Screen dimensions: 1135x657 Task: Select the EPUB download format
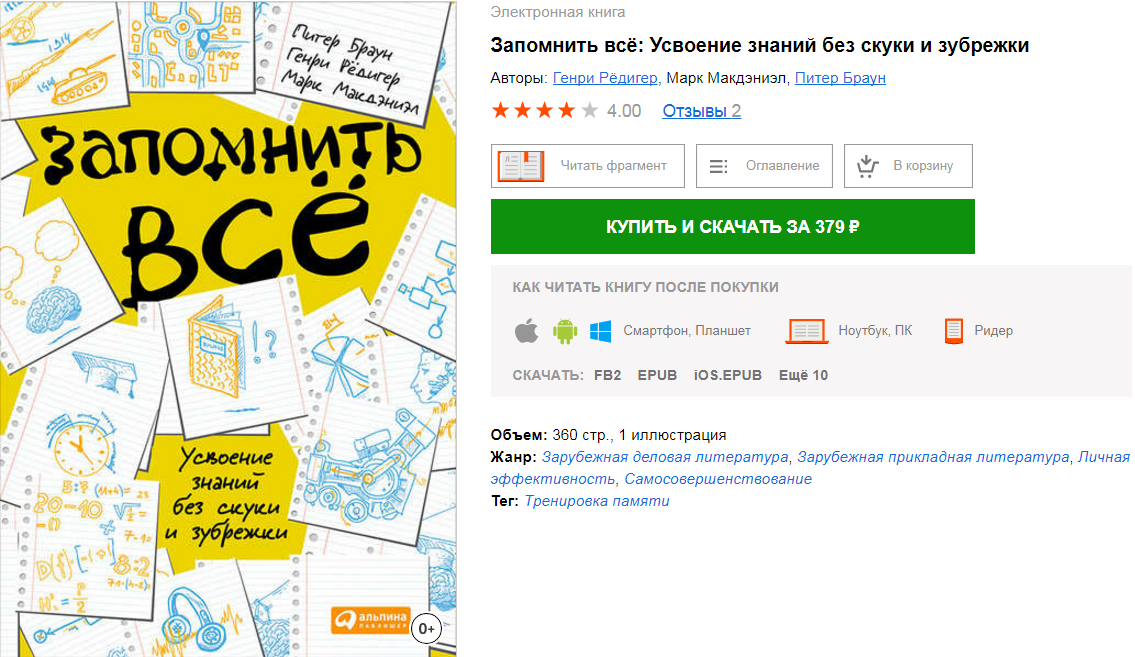pos(657,375)
